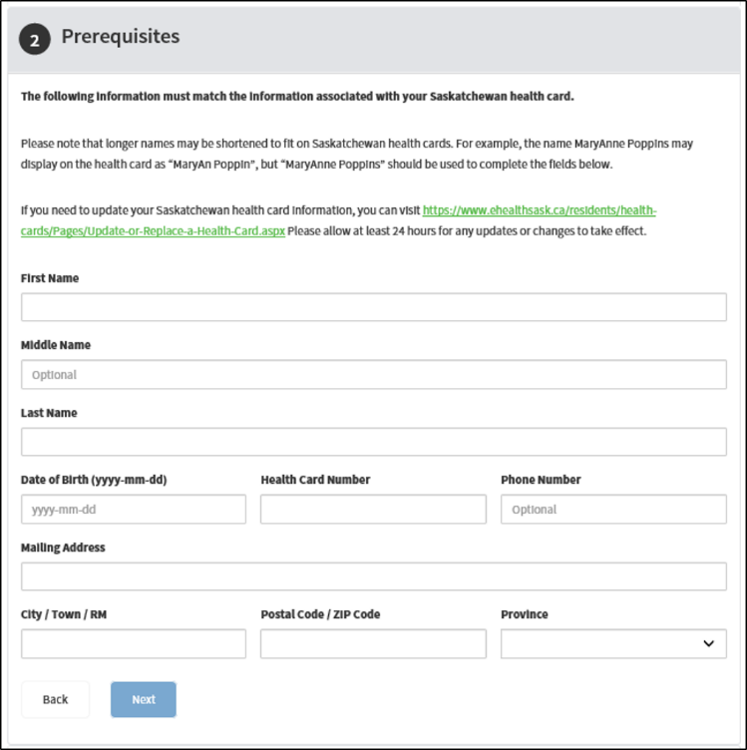Image resolution: width=747 pixels, height=750 pixels.
Task: Expand the Province combo box
Action: (614, 644)
